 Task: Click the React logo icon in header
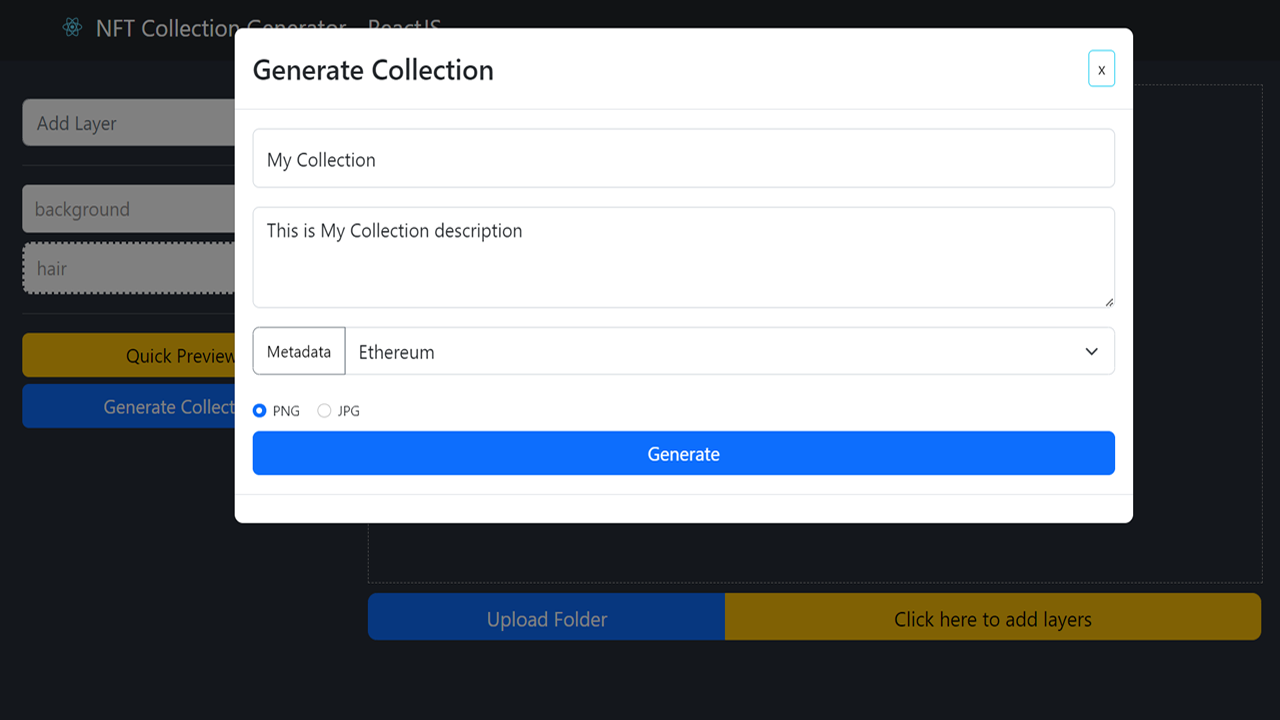pos(72,28)
